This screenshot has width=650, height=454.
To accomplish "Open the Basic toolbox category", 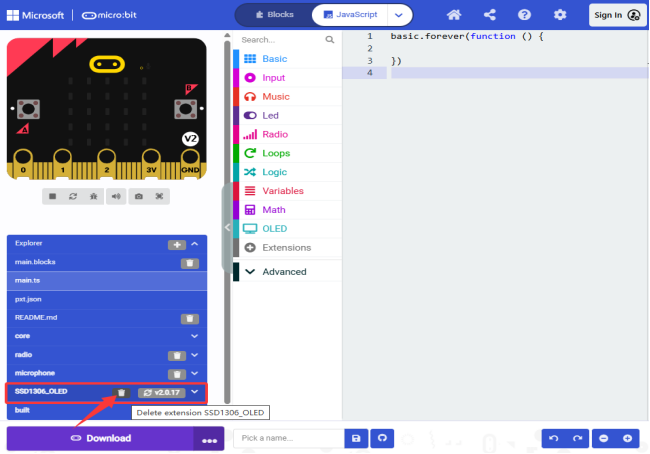I will 288,59.
